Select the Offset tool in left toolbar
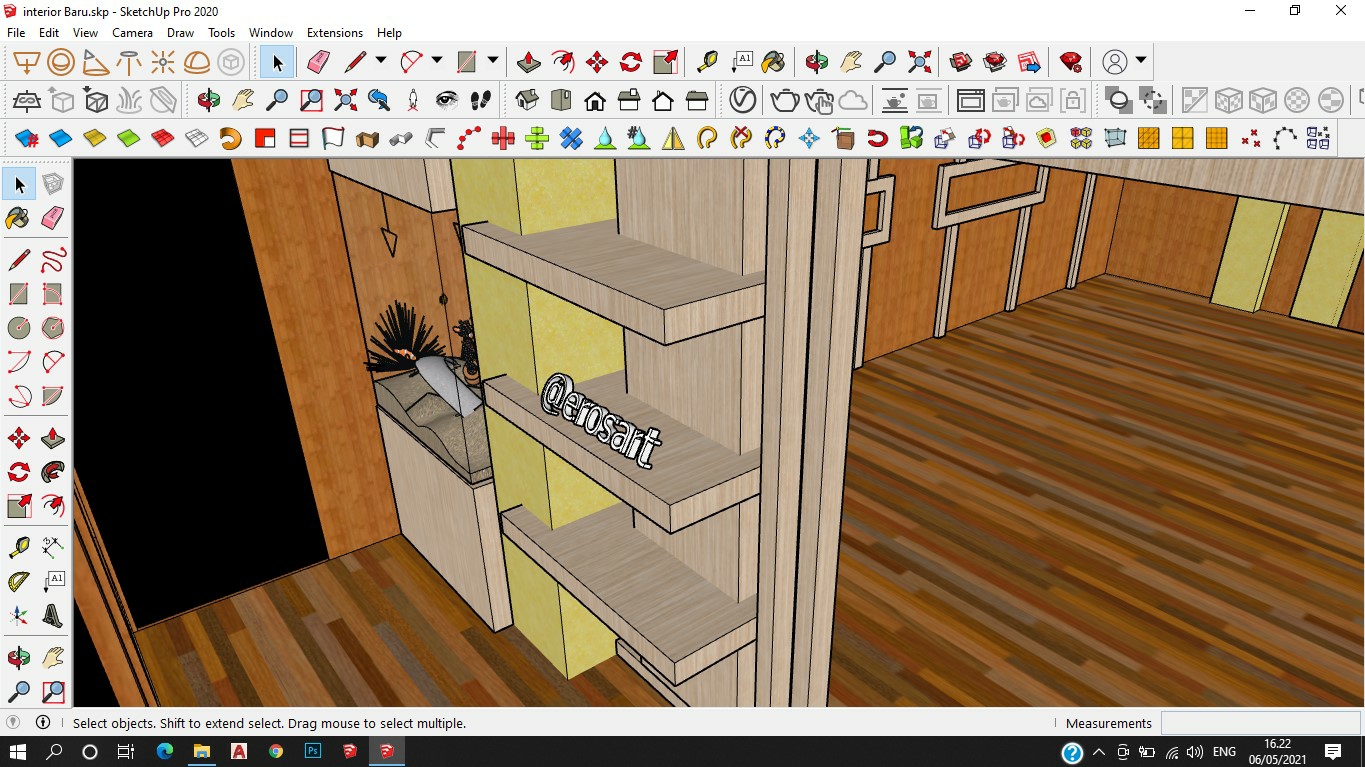Viewport: 1365px width, 767px height. click(53, 506)
